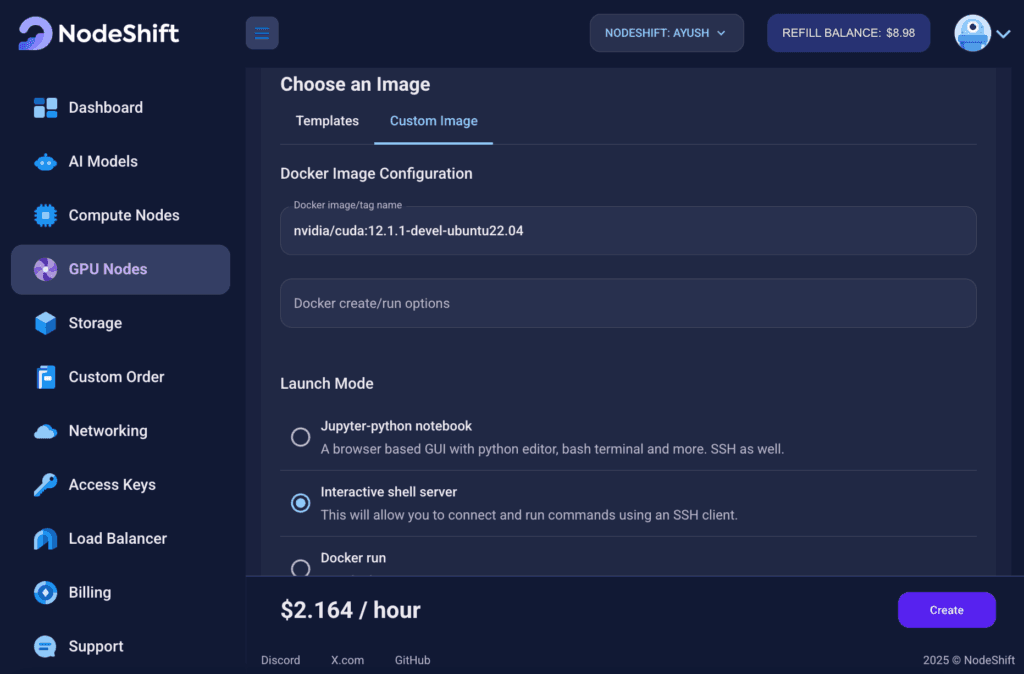Go to Networking section
The width and height of the screenshot is (1024, 674).
click(120, 431)
